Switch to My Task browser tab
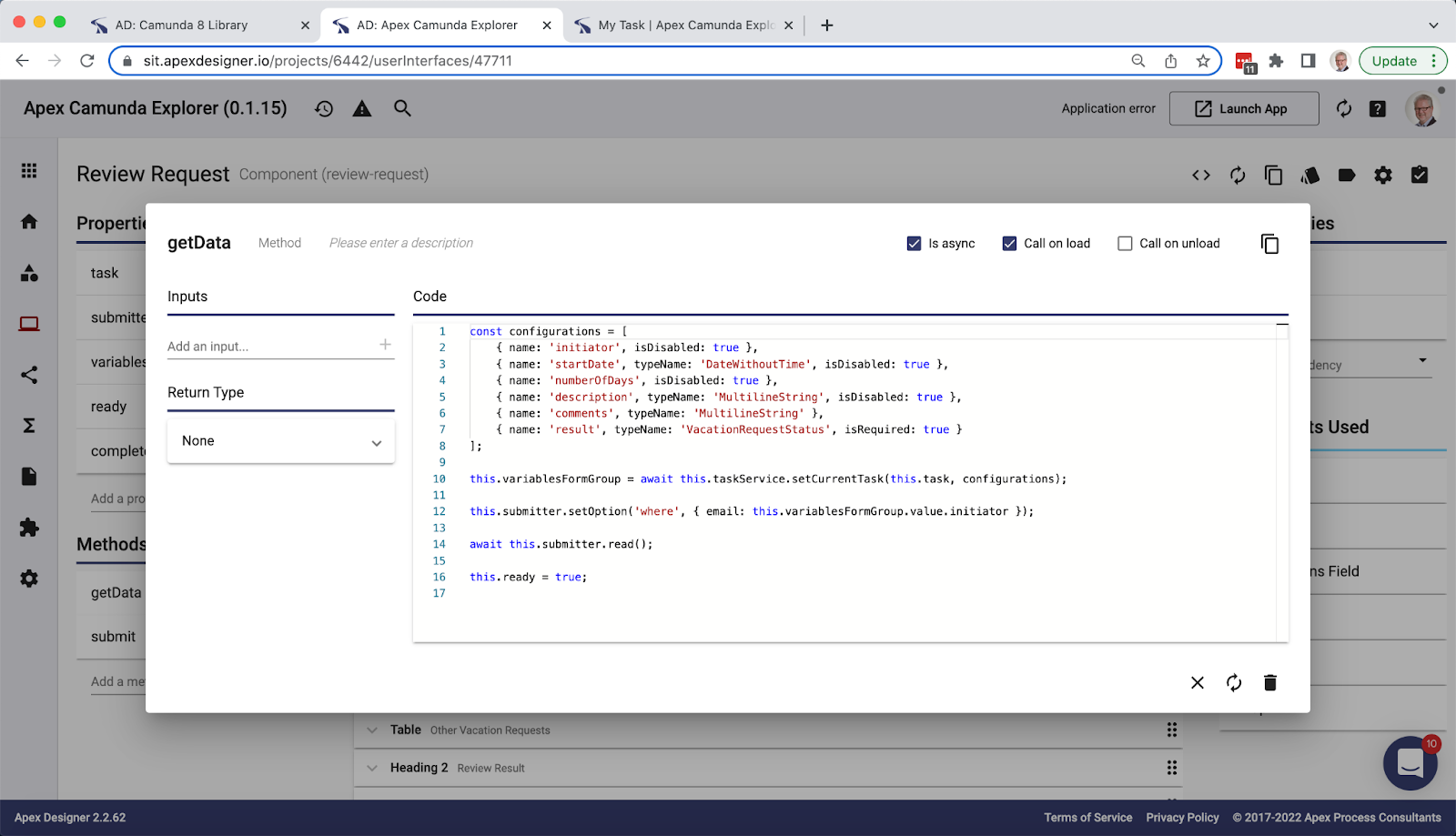This screenshot has height=836, width=1456. (684, 25)
